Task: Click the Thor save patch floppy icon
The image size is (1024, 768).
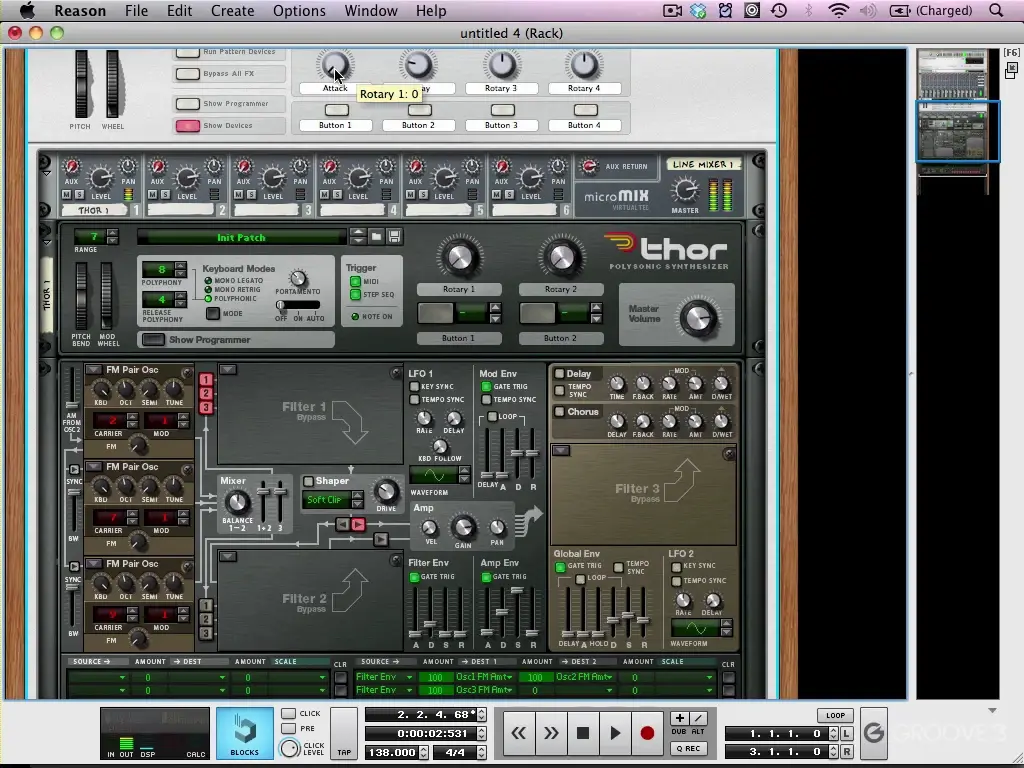Action: point(394,236)
